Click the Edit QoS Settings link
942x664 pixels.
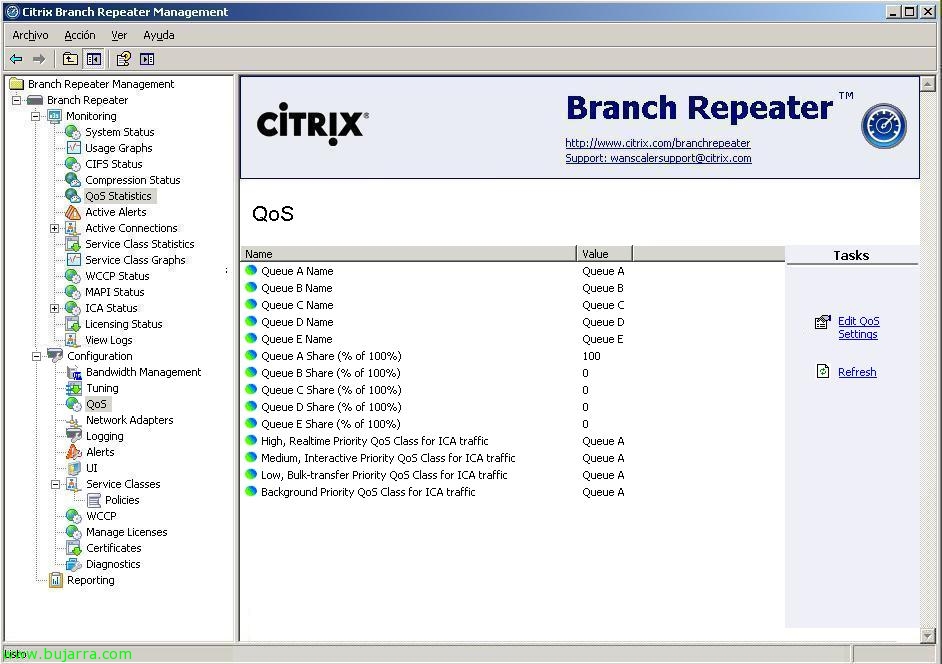point(858,327)
